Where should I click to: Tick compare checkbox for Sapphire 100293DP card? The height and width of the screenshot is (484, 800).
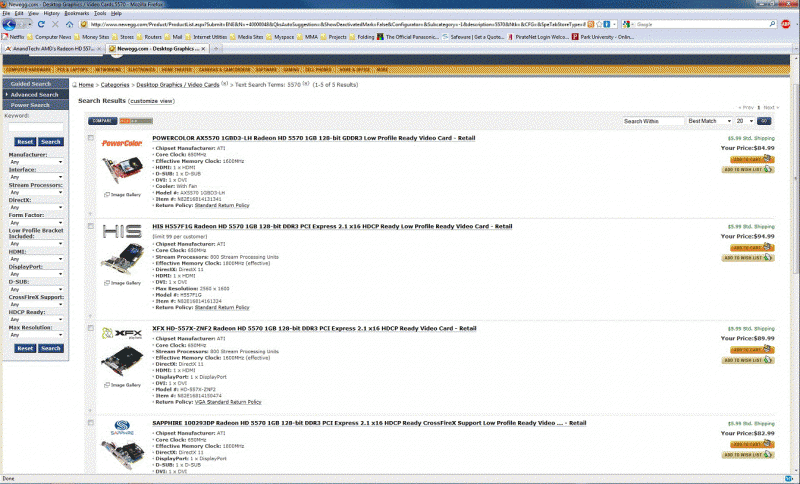tap(91, 423)
